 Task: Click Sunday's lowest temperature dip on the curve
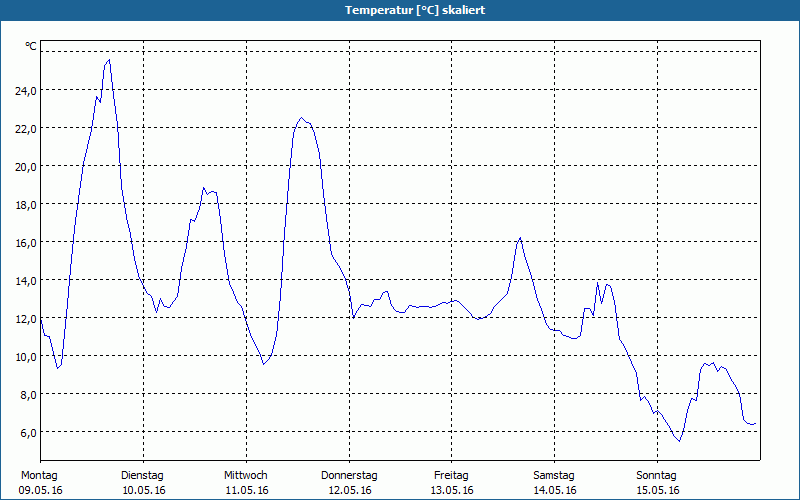(680, 441)
